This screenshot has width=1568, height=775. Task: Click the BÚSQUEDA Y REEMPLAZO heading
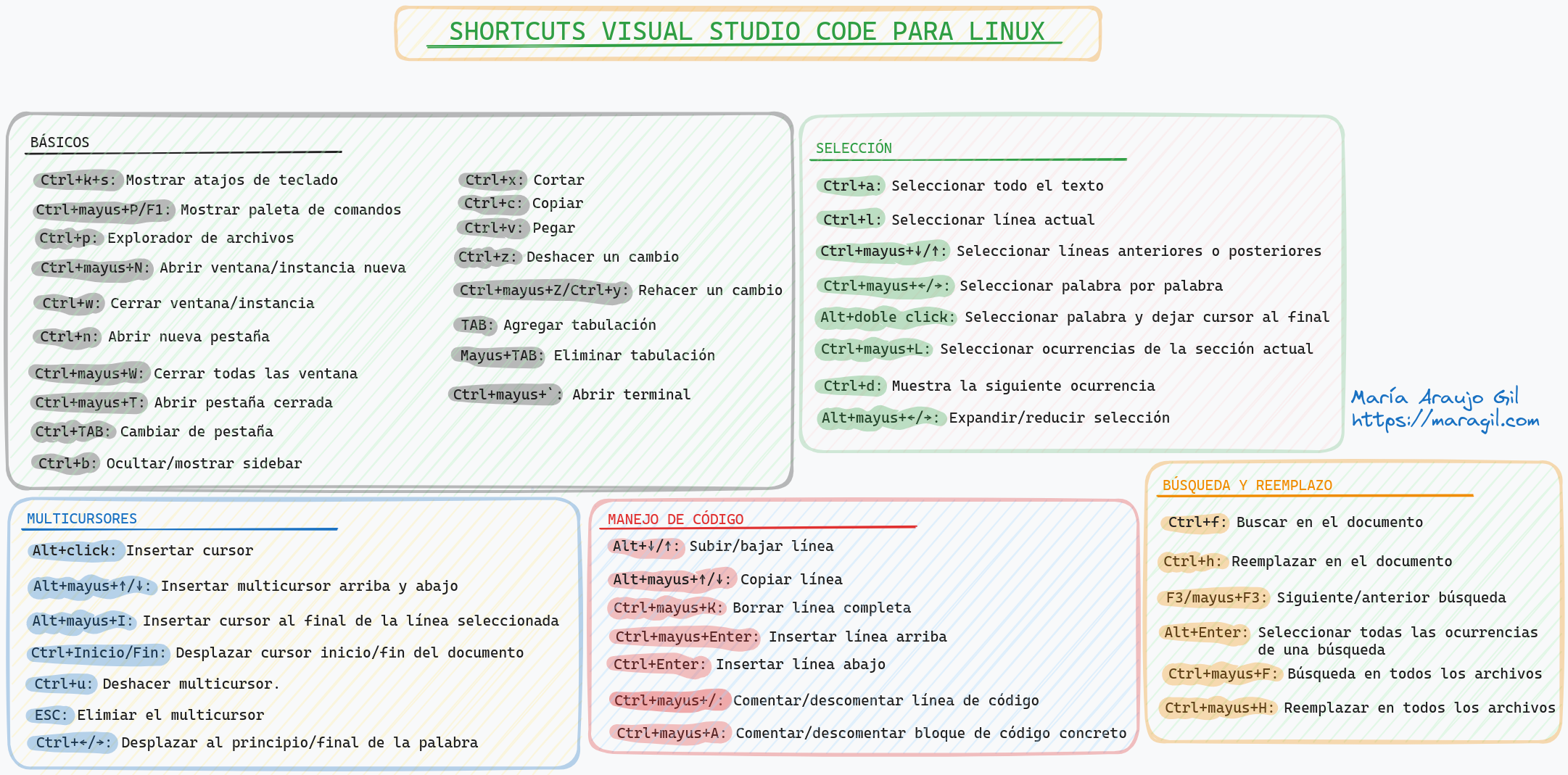[x=1247, y=485]
